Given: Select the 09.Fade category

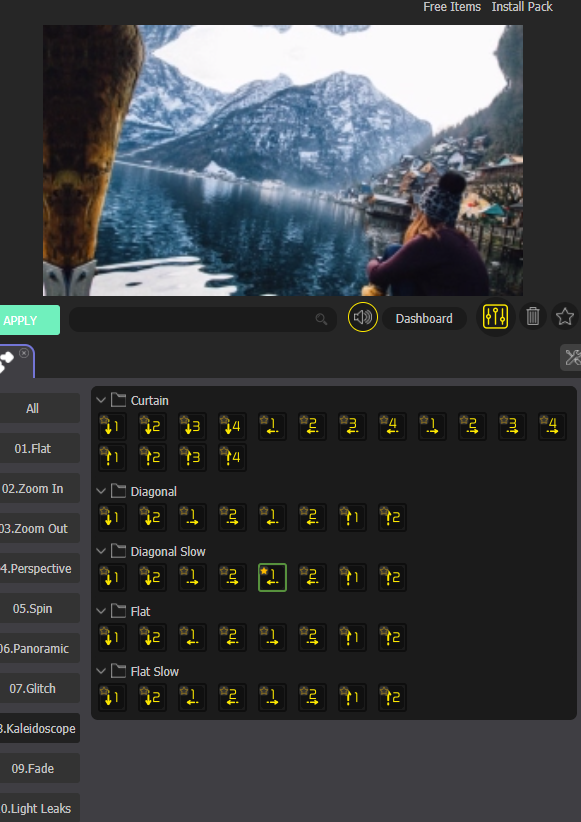Looking at the screenshot, I should click(x=39, y=769).
